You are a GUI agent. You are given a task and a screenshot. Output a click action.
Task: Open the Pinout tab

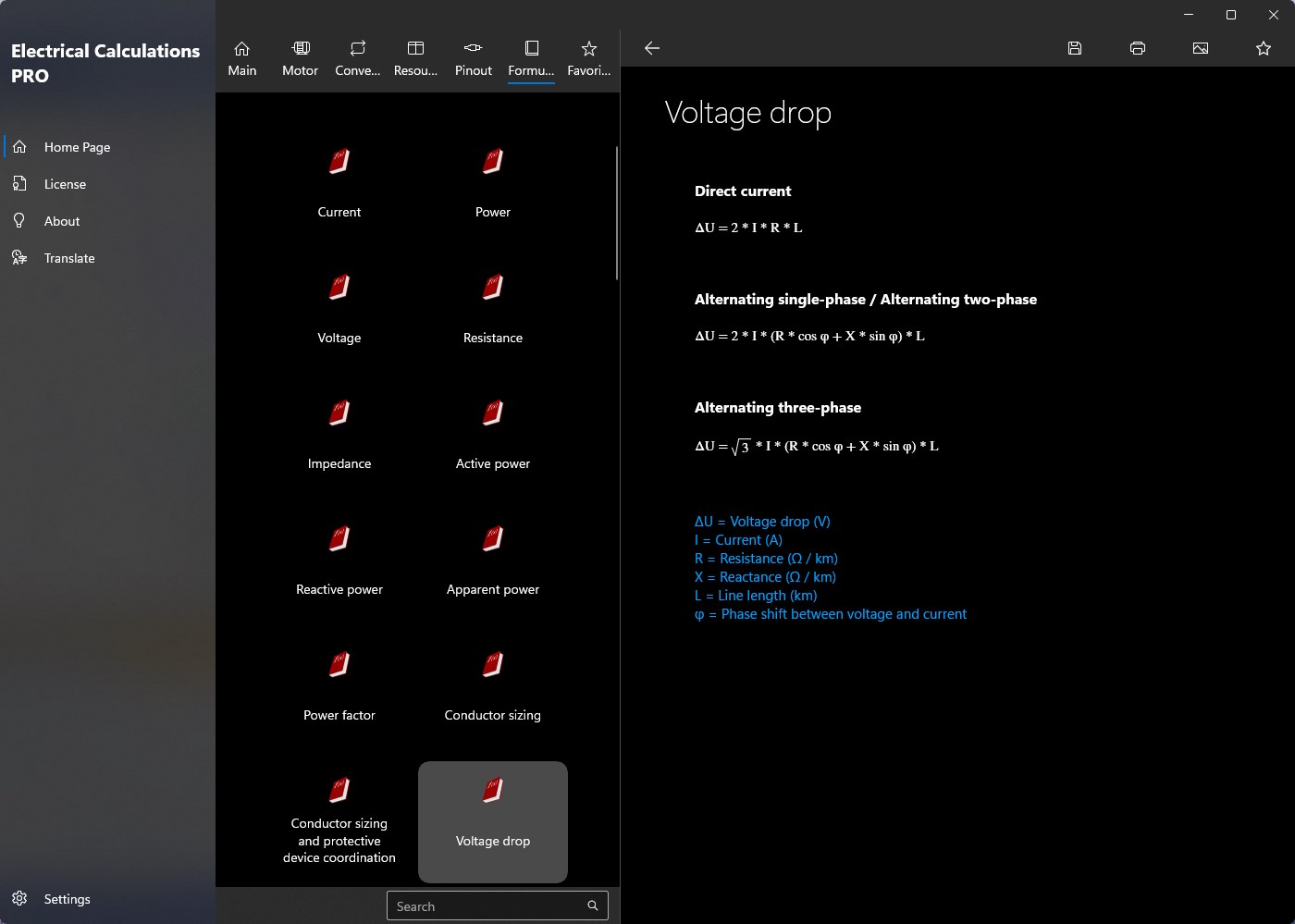pos(474,58)
